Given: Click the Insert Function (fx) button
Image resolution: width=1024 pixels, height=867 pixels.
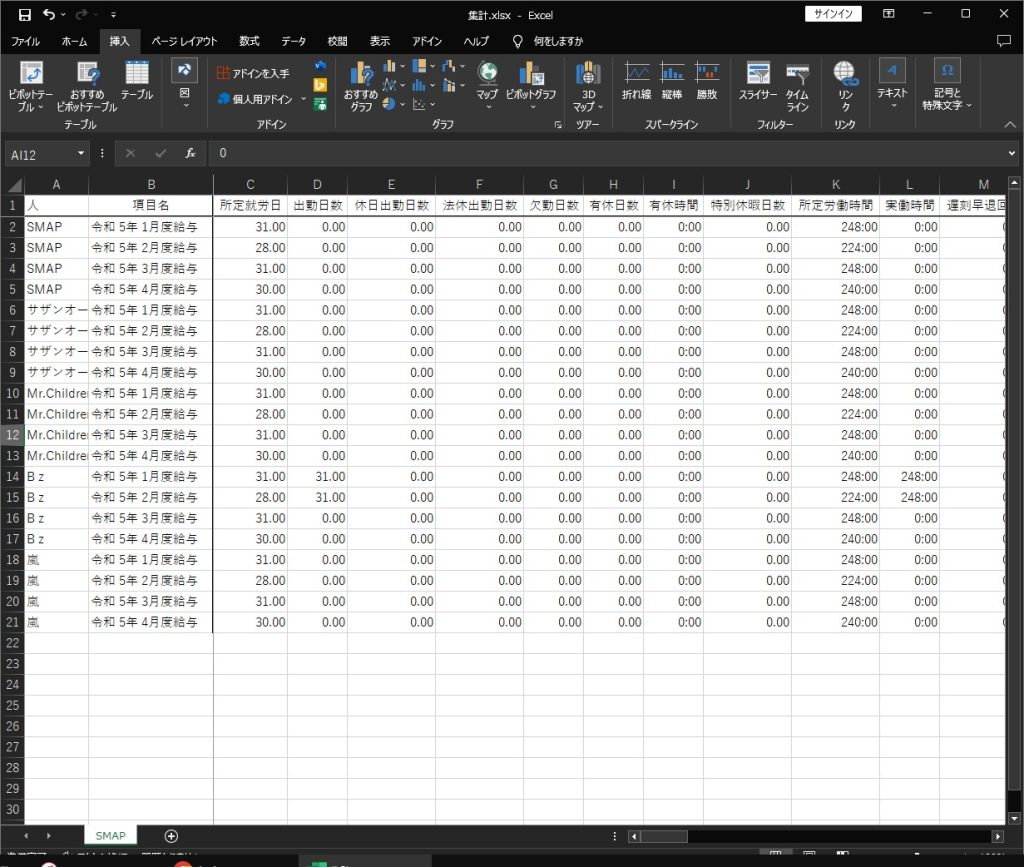Looking at the screenshot, I should tap(190, 153).
